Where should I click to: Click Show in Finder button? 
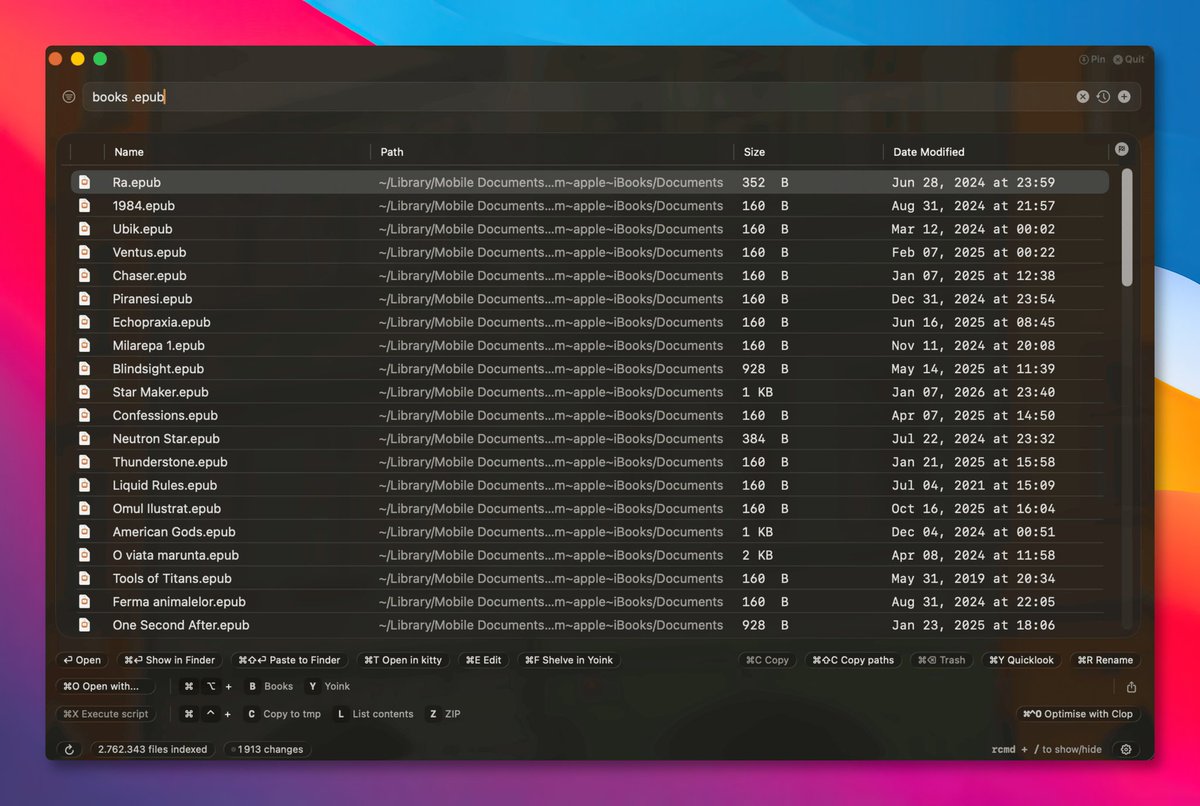click(x=170, y=660)
